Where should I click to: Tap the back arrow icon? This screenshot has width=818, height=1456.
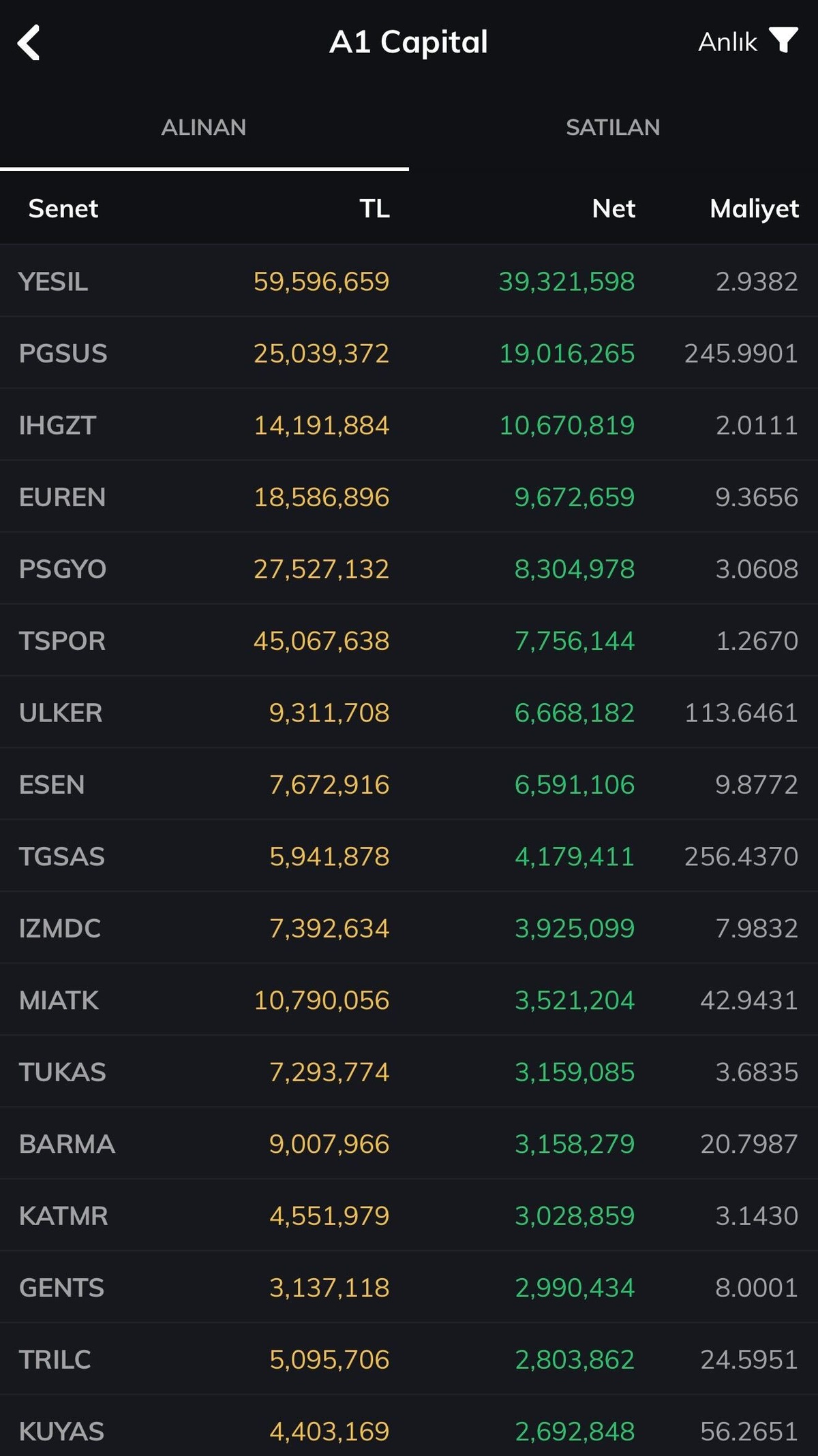(x=29, y=43)
